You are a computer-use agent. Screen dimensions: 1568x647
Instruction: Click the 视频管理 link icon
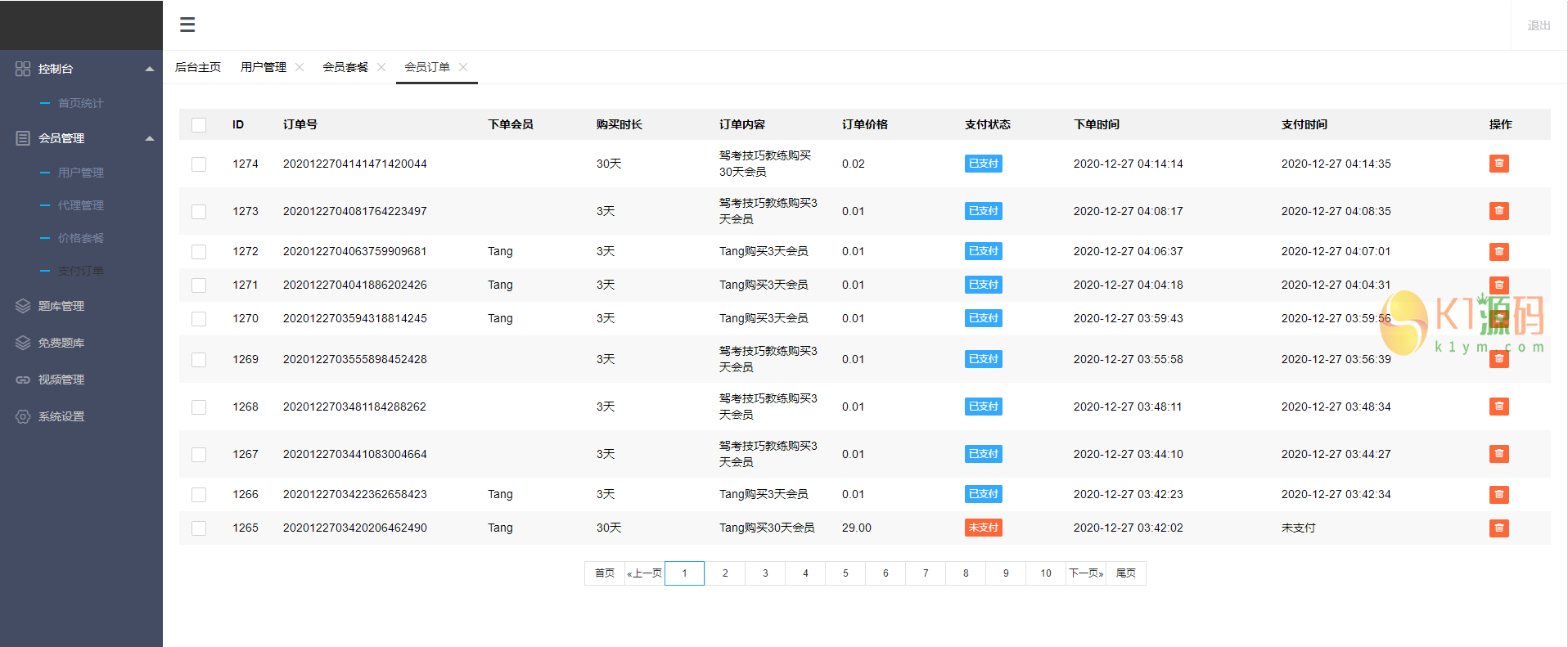[x=23, y=380]
